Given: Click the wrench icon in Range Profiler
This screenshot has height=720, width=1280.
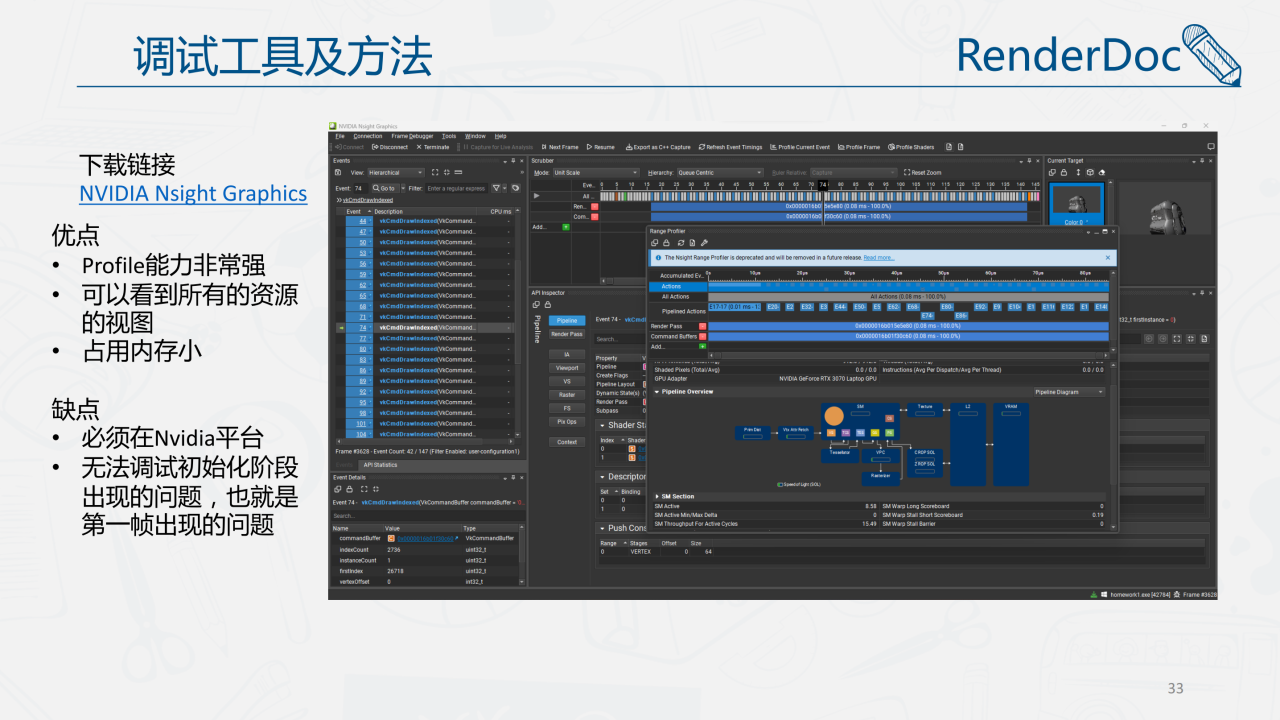Looking at the screenshot, I should [x=704, y=243].
